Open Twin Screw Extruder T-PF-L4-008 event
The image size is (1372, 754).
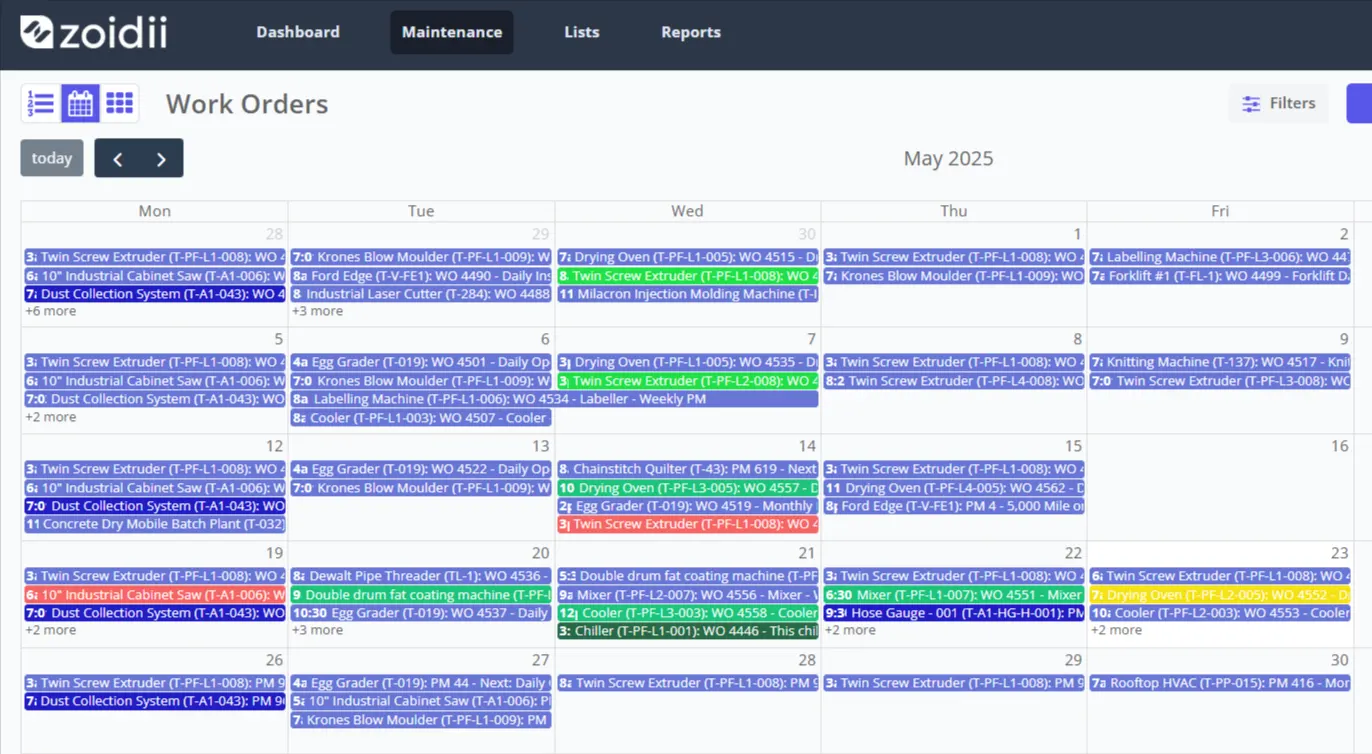pyautogui.click(x=954, y=381)
